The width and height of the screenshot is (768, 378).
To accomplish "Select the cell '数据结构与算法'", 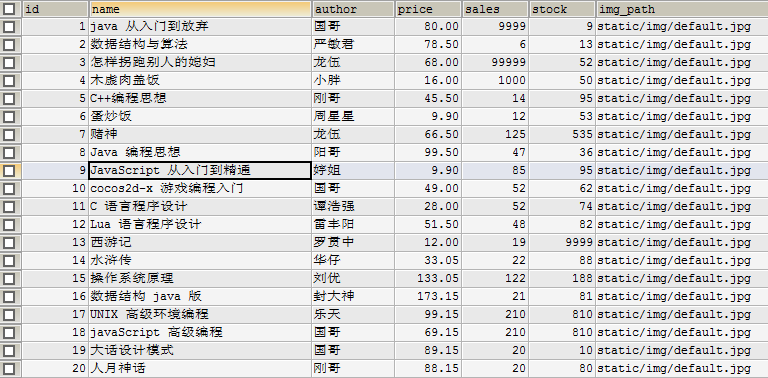I will 200,45.
